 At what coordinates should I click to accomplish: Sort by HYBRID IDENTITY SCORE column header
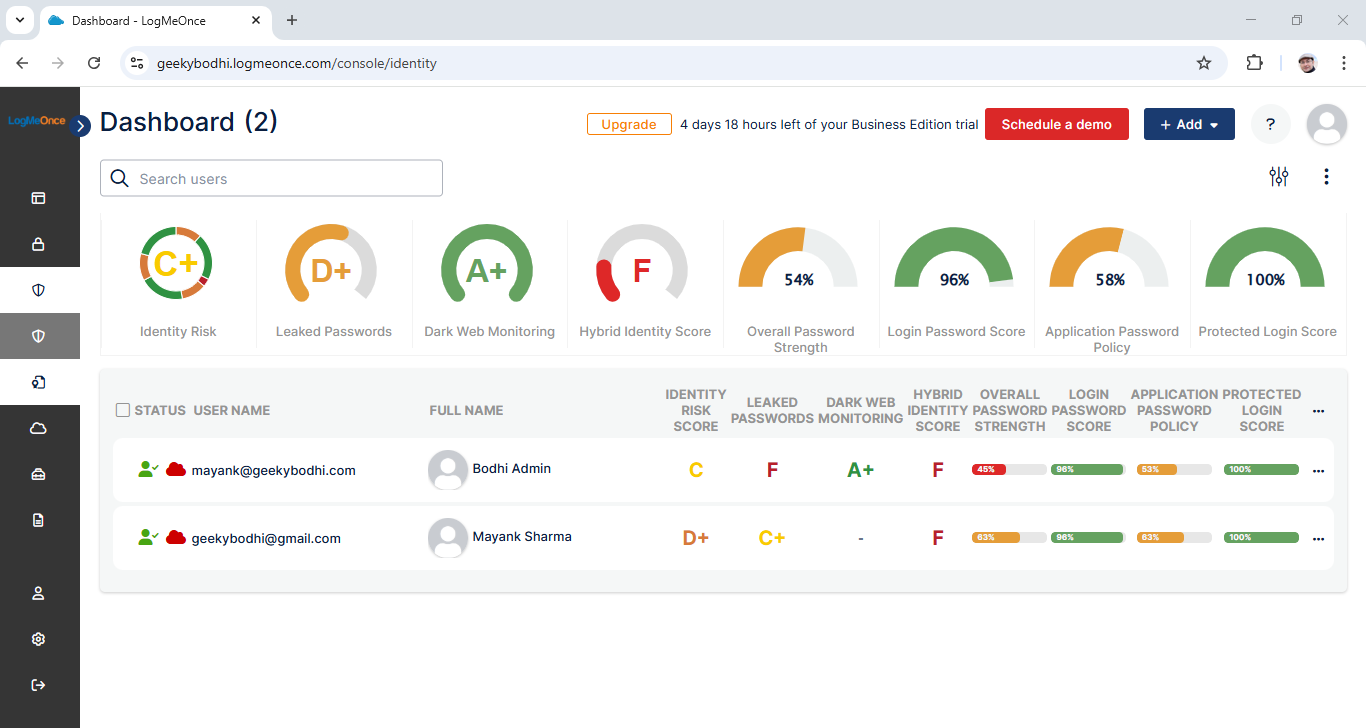[938, 410]
